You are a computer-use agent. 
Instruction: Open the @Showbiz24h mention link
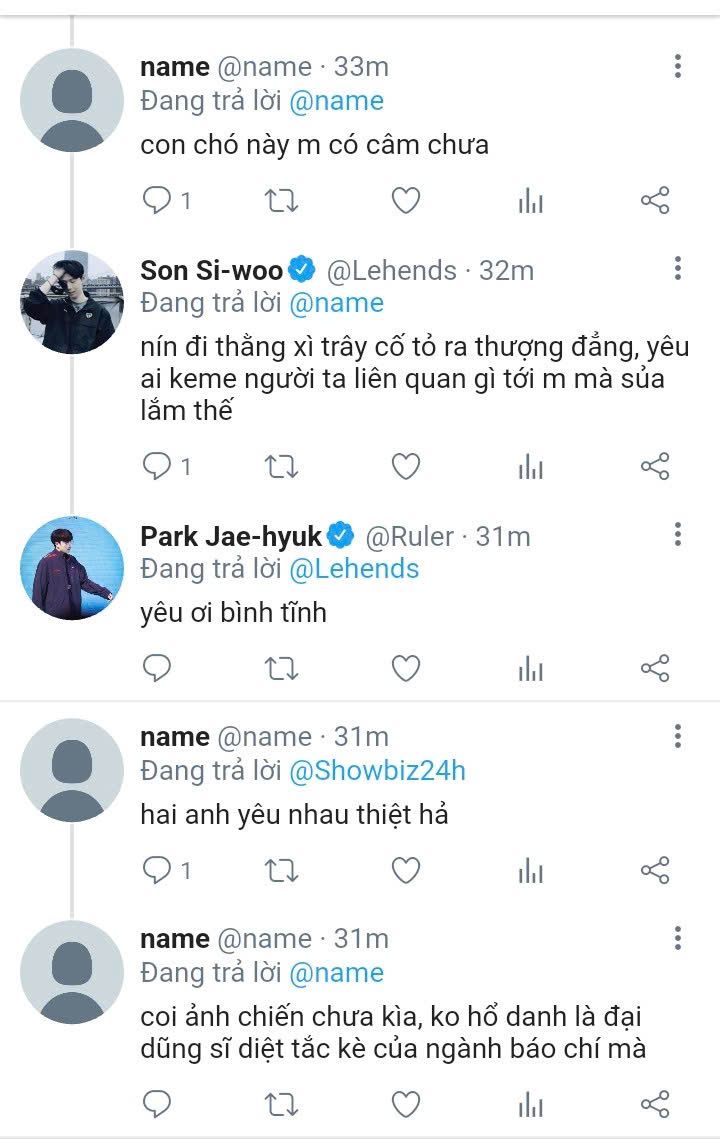pos(377,771)
